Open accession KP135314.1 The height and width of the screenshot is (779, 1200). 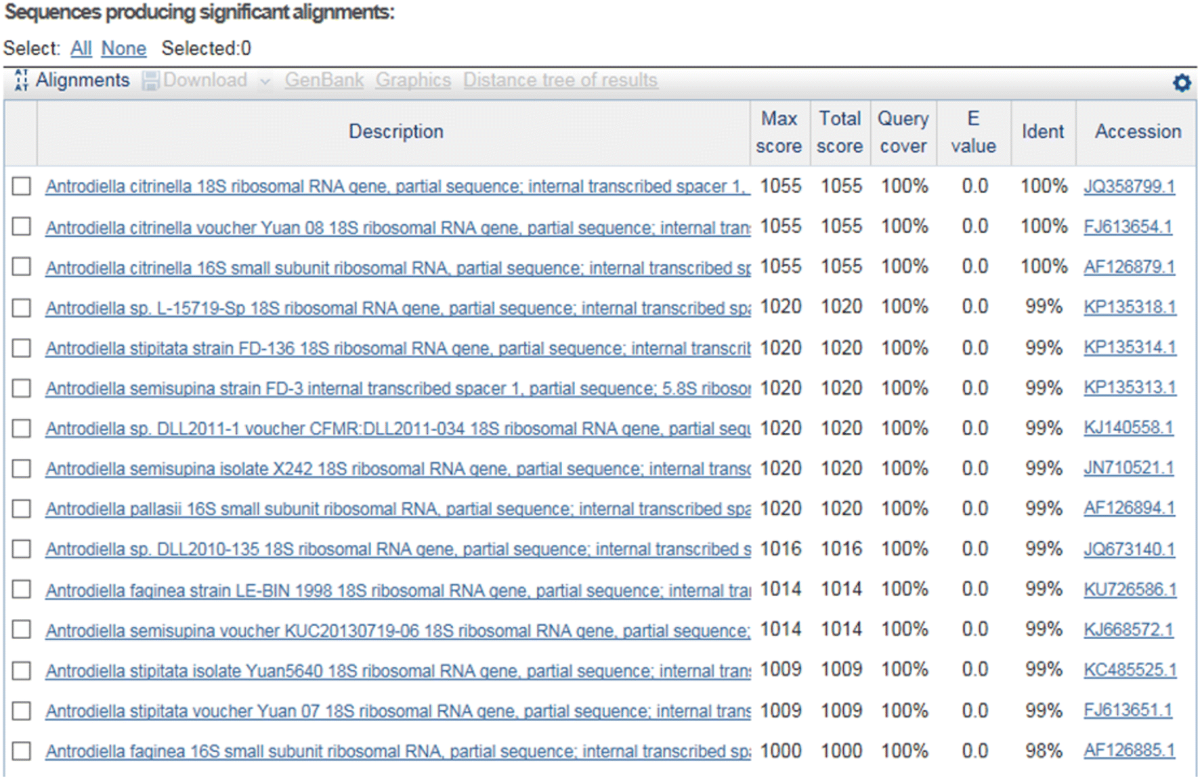coord(1130,348)
